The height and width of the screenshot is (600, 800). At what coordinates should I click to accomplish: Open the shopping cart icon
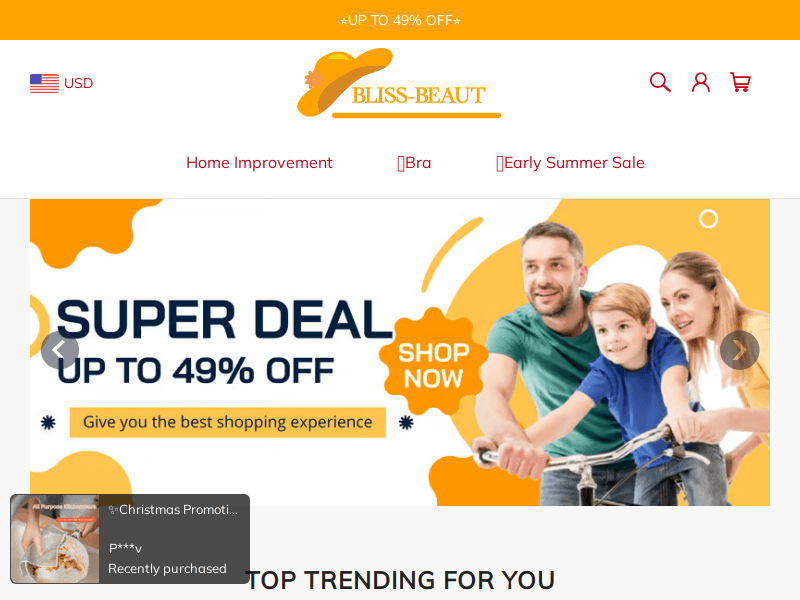pyautogui.click(x=740, y=82)
